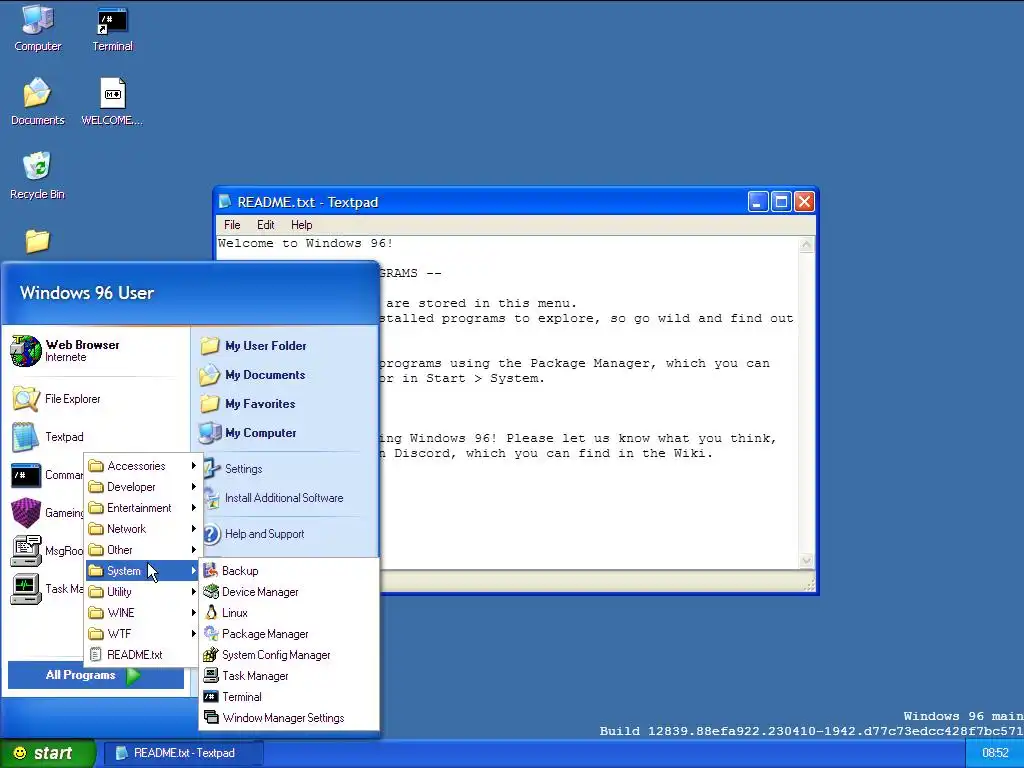Click the Gameing purple cube icon
This screenshot has width=1024, height=768.
tap(26, 513)
